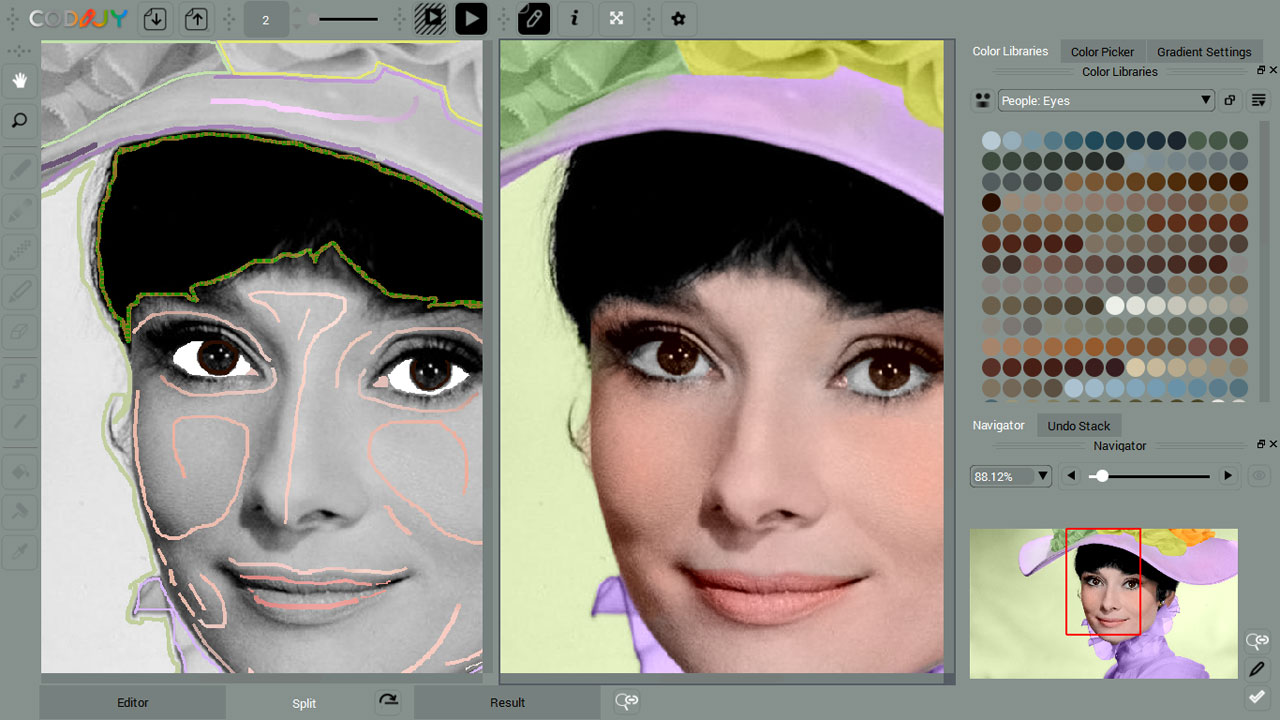Switch to the Undo Stack tab
Screen dimensions: 1280x720
coord(1079,425)
